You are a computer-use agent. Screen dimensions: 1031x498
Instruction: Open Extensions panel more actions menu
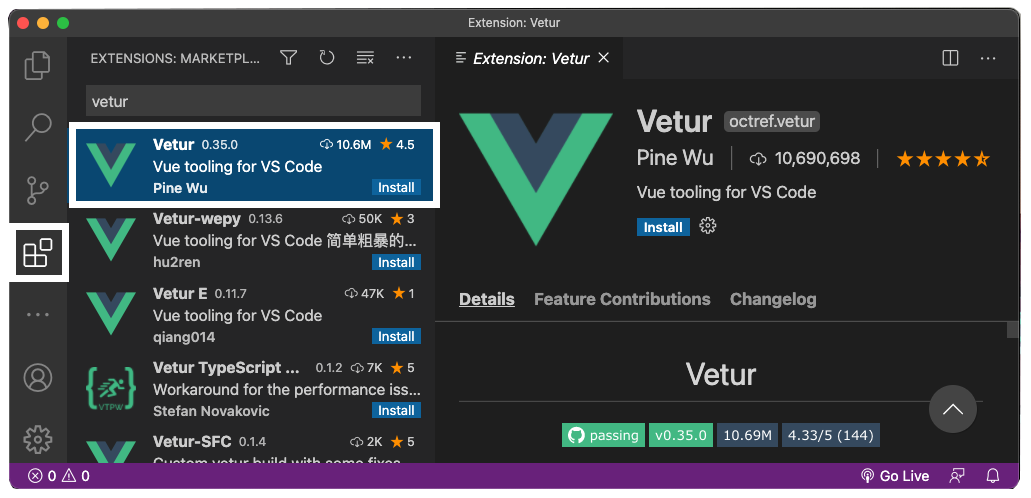click(404, 58)
